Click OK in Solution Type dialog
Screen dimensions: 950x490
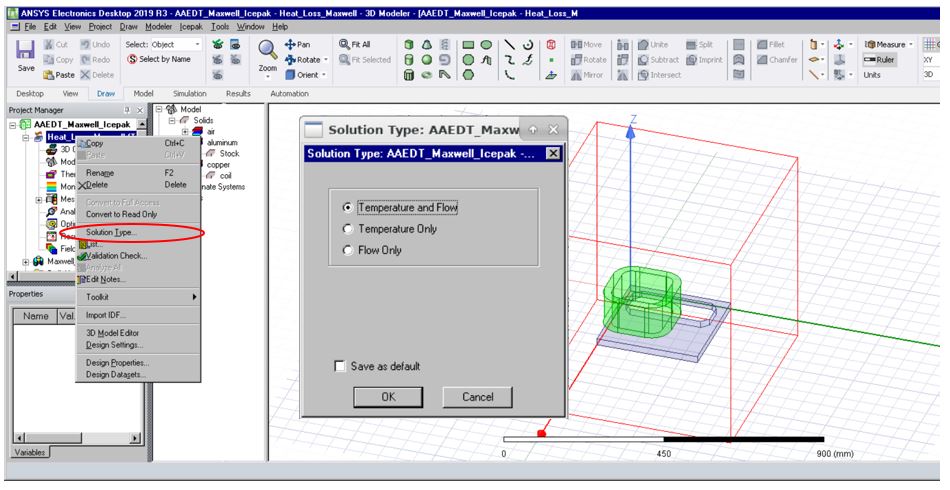click(388, 397)
